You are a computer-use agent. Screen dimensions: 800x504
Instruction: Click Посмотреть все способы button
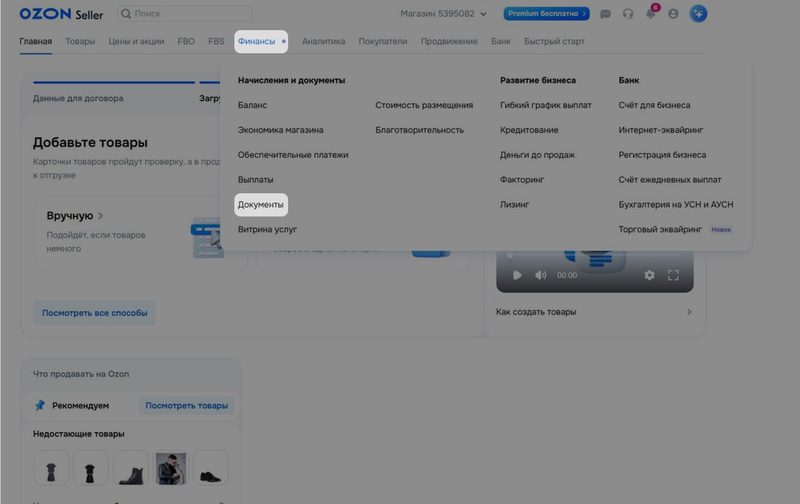click(x=94, y=313)
